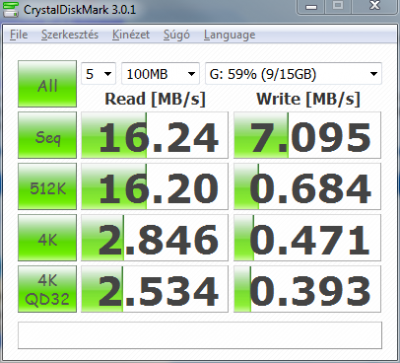Start the 512K benchmark test
400x363 pixels.
[x=47, y=186]
